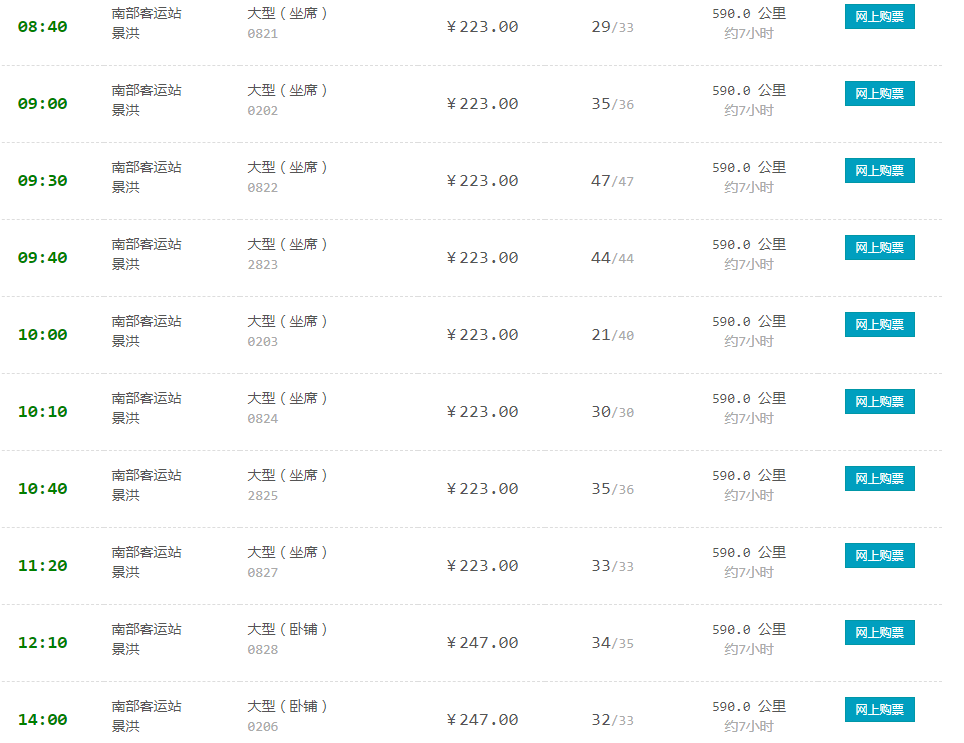Buy ticket online for 09:00 bus
This screenshot has width=964, height=743.
coord(879,94)
